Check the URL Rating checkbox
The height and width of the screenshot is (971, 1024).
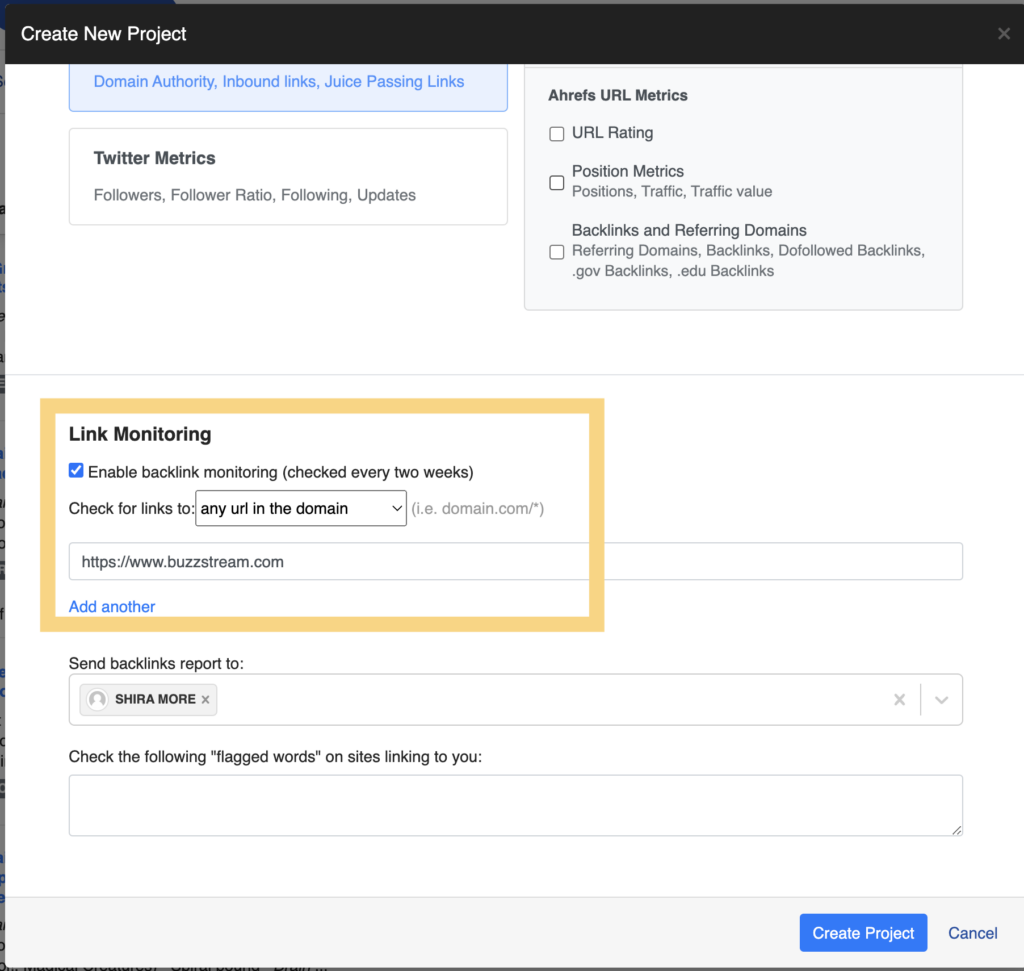557,134
